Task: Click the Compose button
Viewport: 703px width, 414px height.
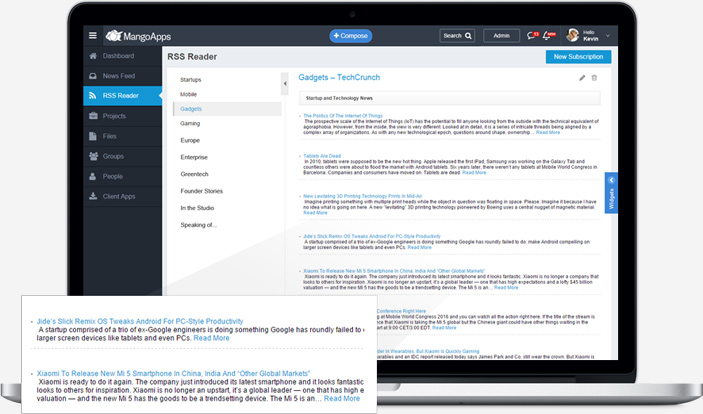Action: (351, 36)
